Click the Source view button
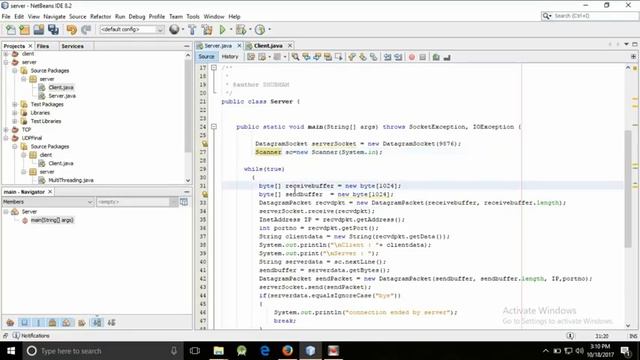 pos(207,57)
